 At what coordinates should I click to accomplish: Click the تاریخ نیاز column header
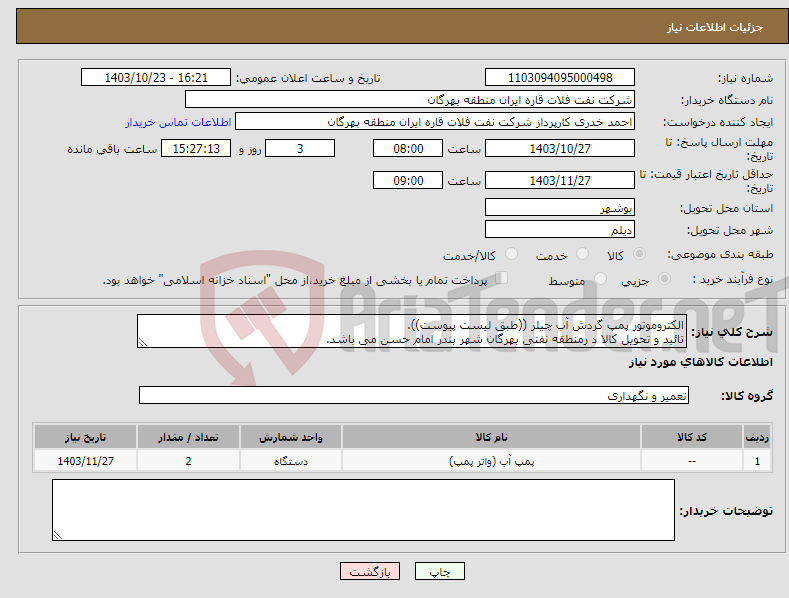click(x=86, y=437)
